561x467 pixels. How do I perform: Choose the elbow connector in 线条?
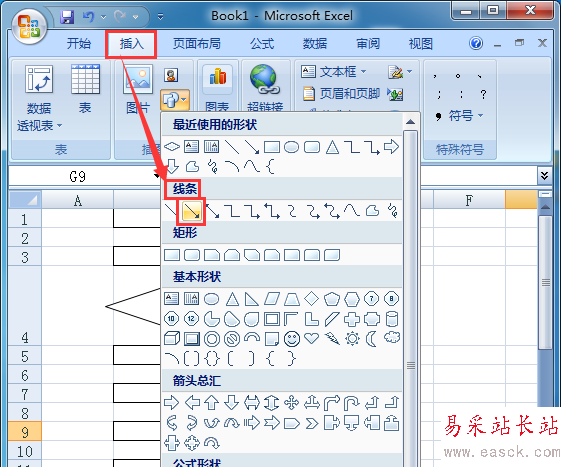pos(232,211)
